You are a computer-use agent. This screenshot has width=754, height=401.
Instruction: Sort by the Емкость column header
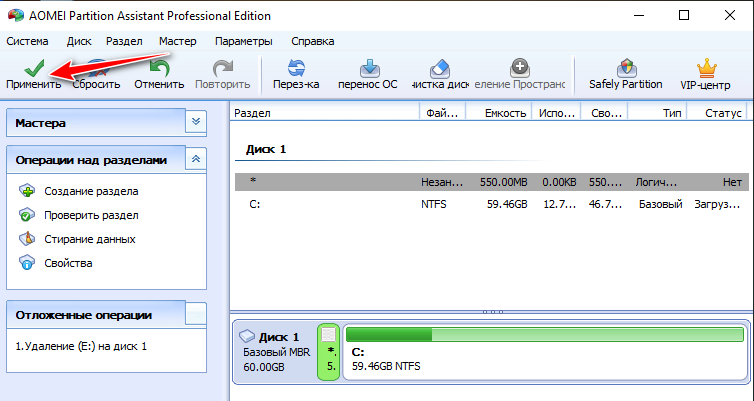click(x=499, y=113)
